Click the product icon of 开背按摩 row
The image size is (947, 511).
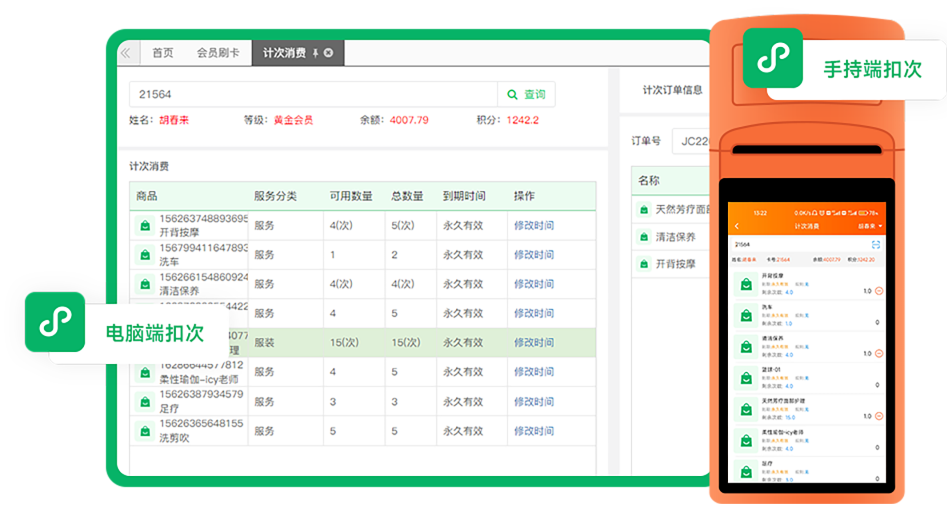144,226
